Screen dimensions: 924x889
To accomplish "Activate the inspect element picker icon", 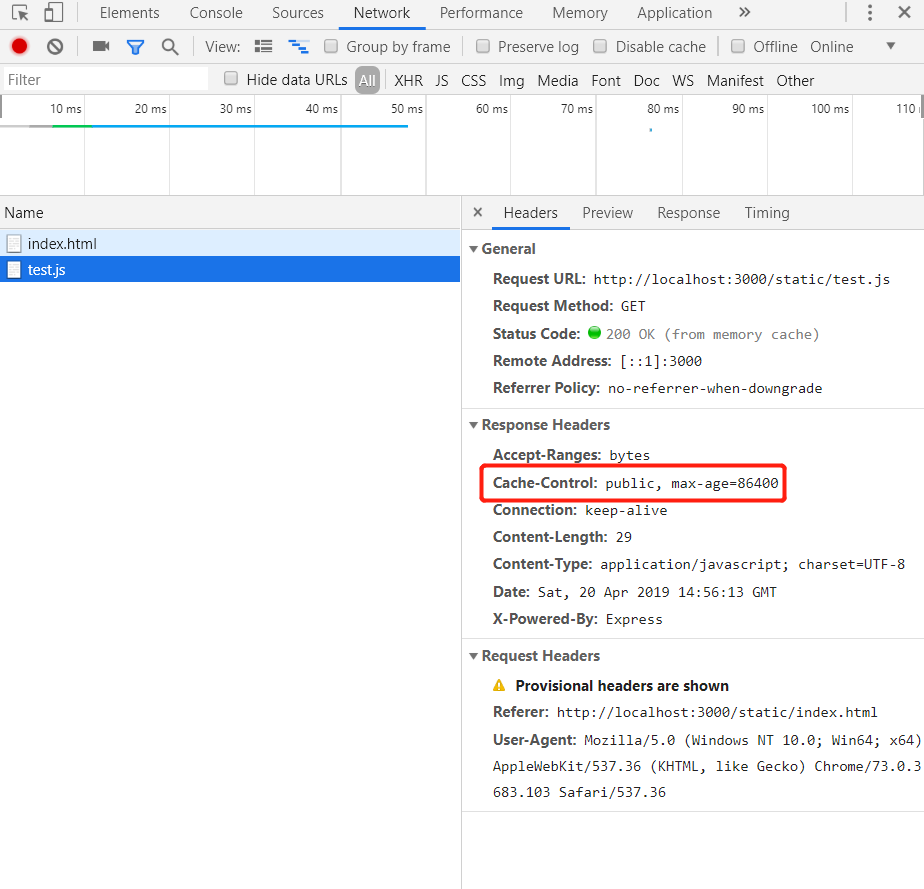I will click(20, 12).
